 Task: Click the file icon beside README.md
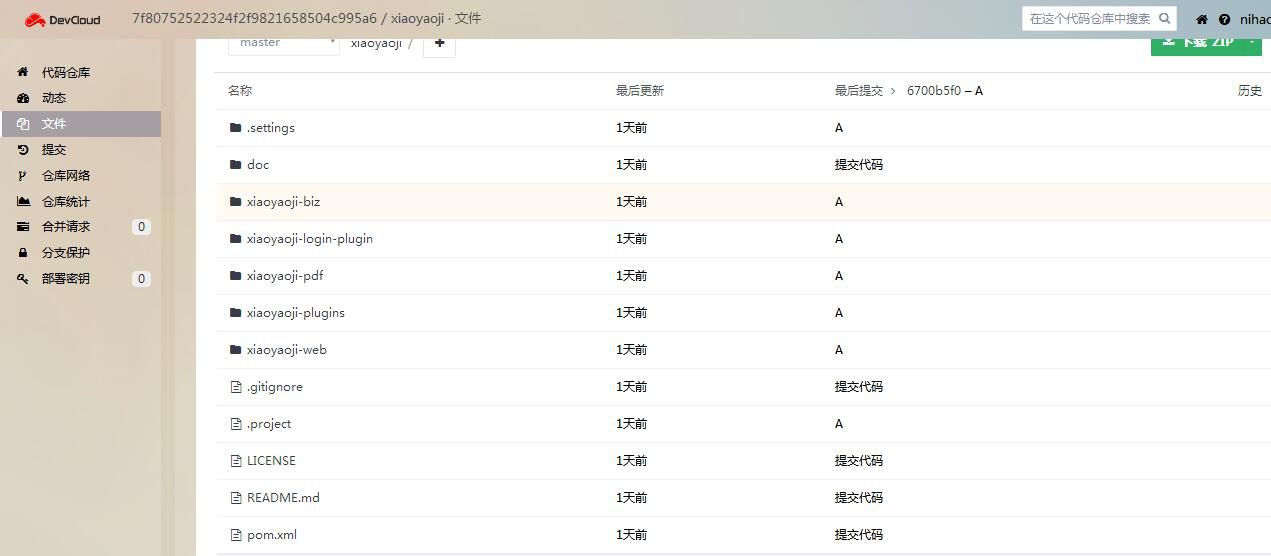[236, 498]
